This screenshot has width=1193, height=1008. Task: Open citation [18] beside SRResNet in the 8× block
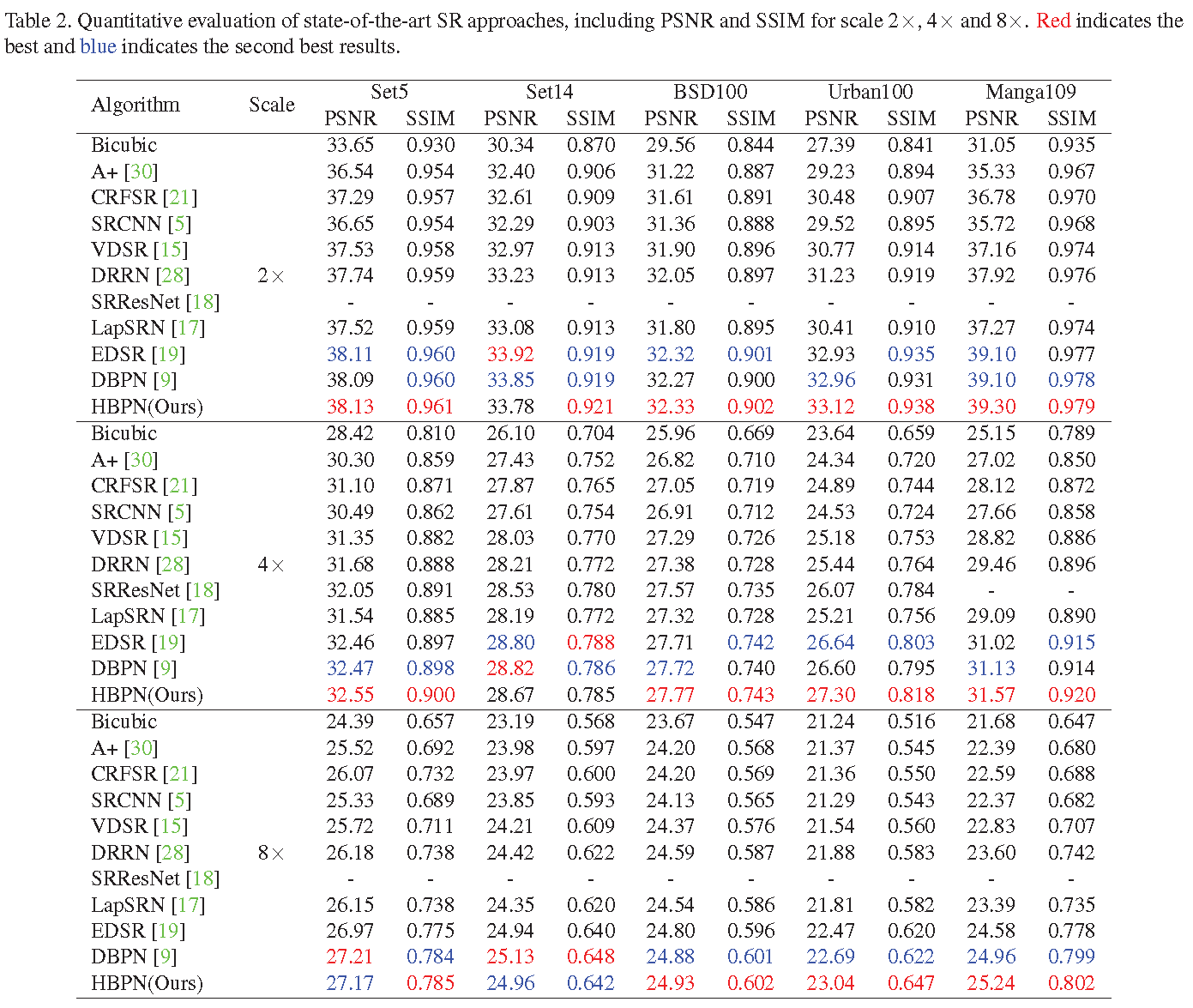click(202, 878)
